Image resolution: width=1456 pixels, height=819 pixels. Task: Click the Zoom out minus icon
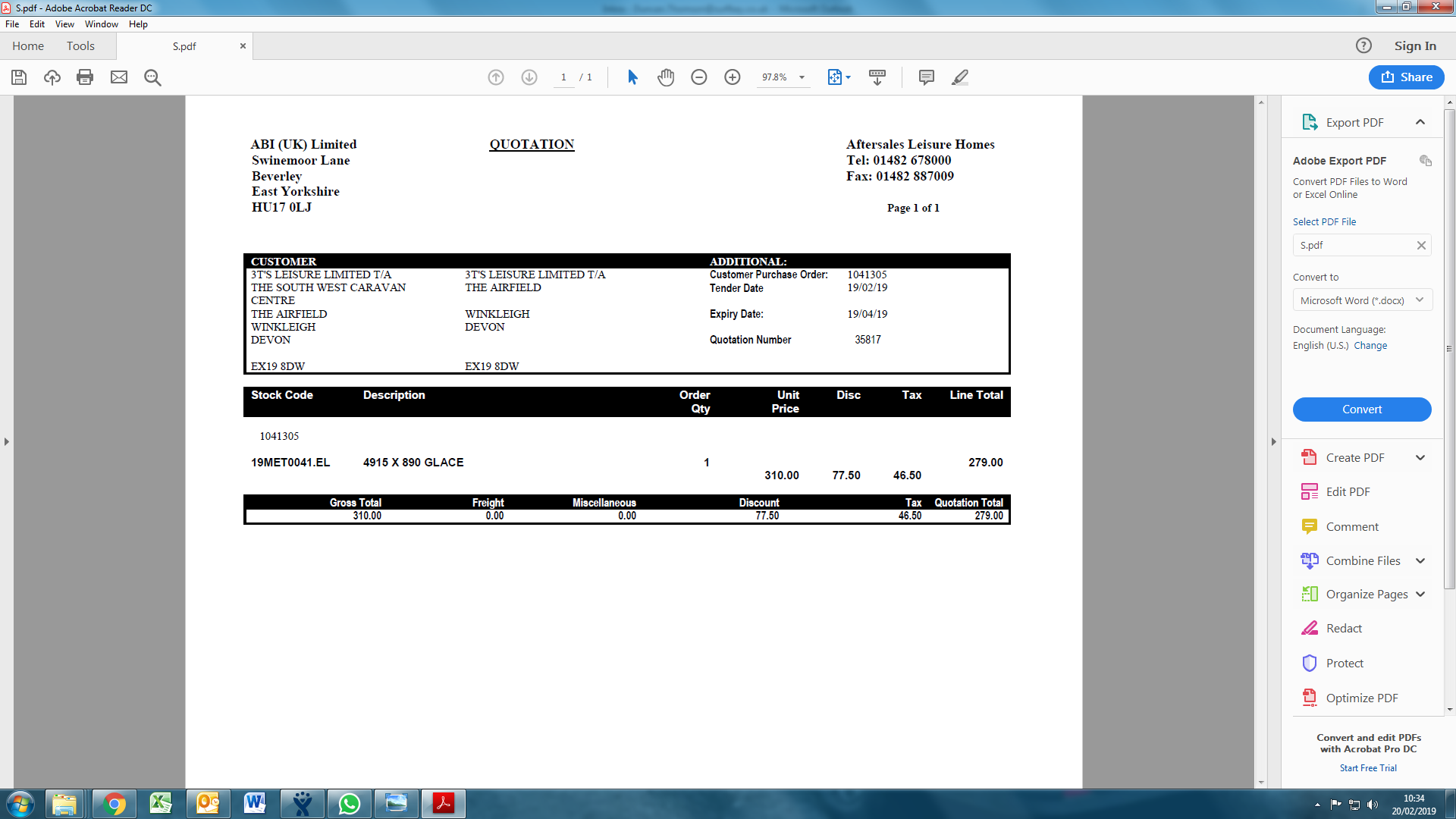tap(699, 77)
